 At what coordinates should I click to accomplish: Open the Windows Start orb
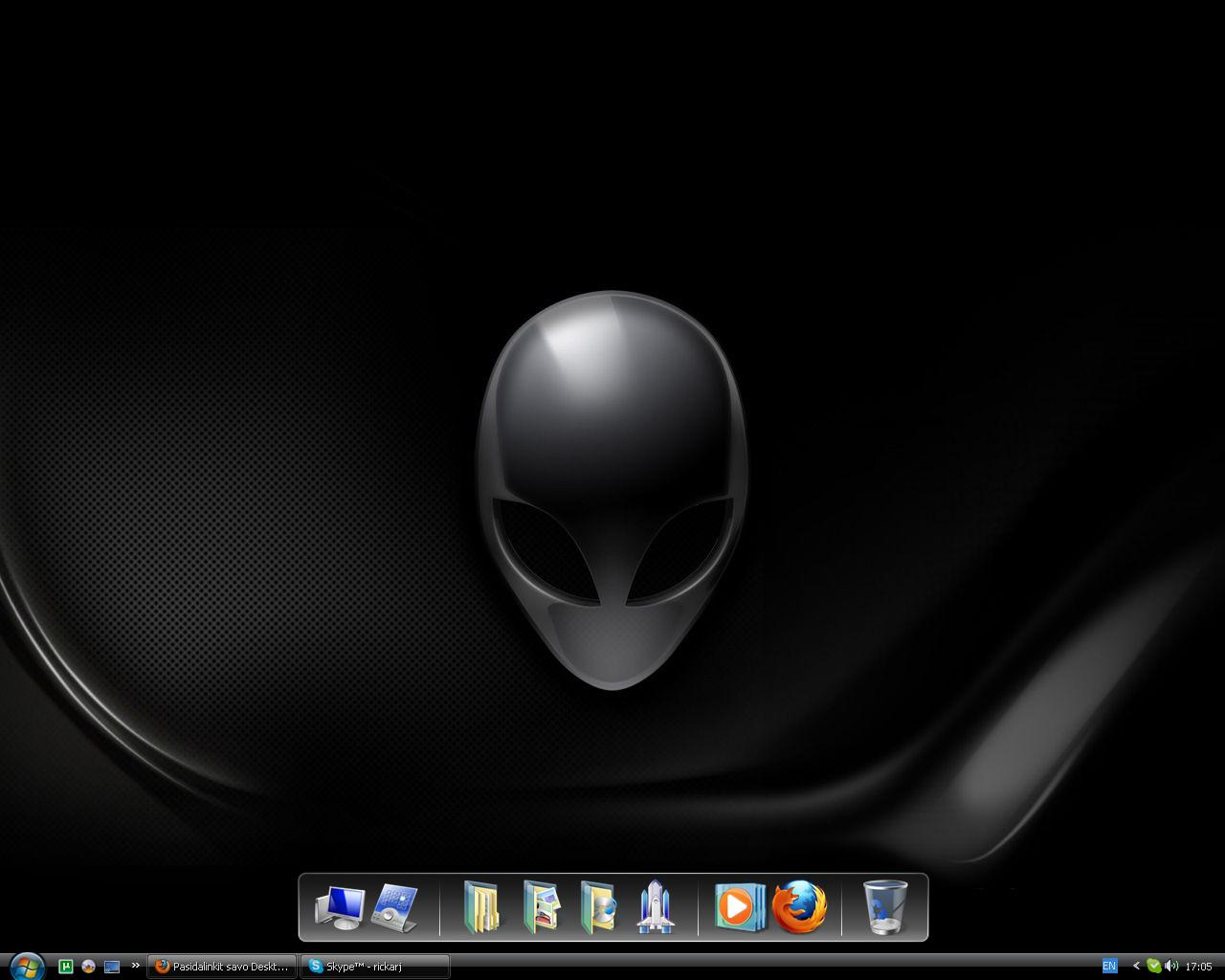pyautogui.click(x=26, y=967)
